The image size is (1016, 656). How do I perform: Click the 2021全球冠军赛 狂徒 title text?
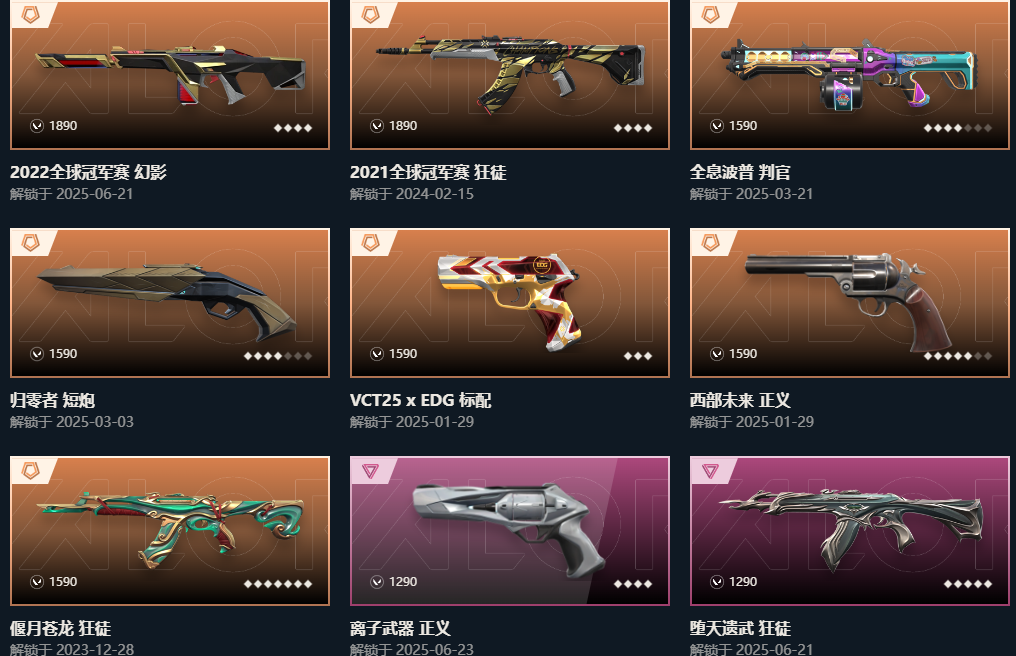click(x=428, y=172)
